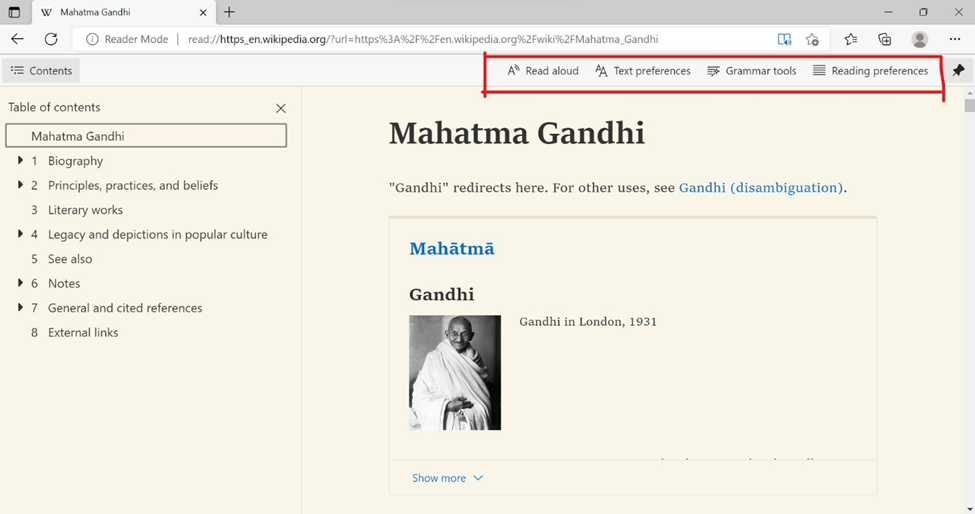Open Grammar tools
This screenshot has width=975, height=514.
(752, 71)
